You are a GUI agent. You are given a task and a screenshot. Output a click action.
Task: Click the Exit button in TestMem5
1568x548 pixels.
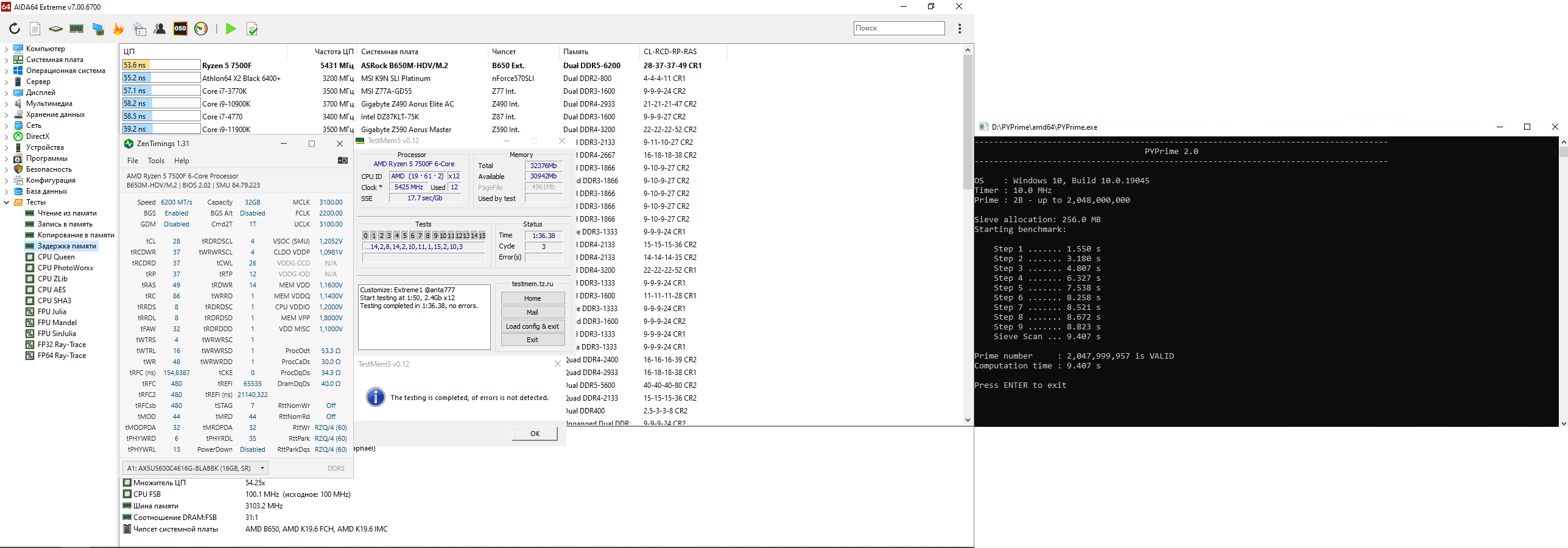click(x=533, y=340)
